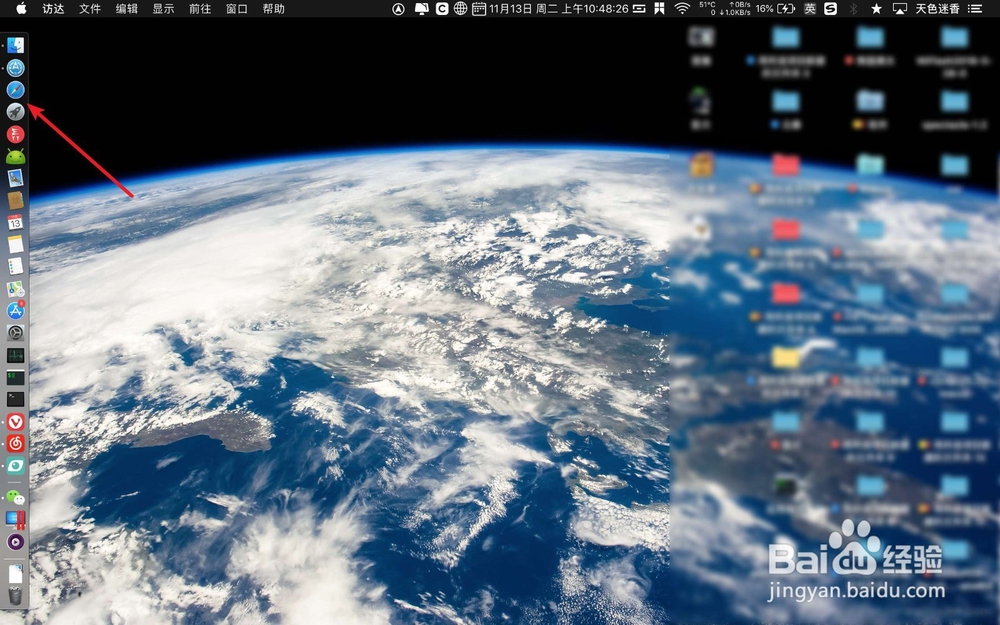Open Safari compass icon in Dock
Screen dimensions: 1000x625
[15, 90]
